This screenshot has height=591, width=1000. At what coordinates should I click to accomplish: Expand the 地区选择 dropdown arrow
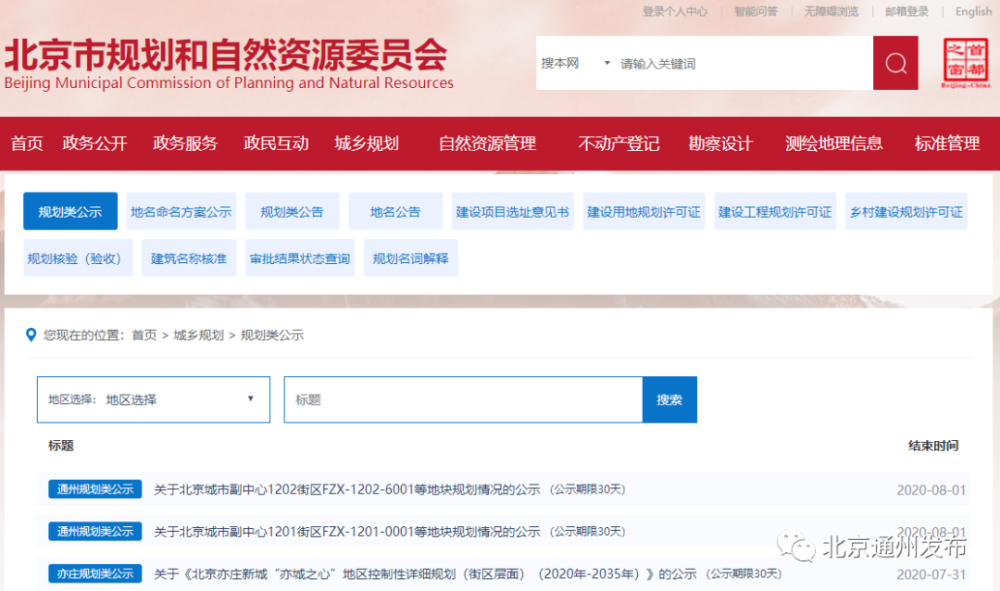(x=250, y=398)
